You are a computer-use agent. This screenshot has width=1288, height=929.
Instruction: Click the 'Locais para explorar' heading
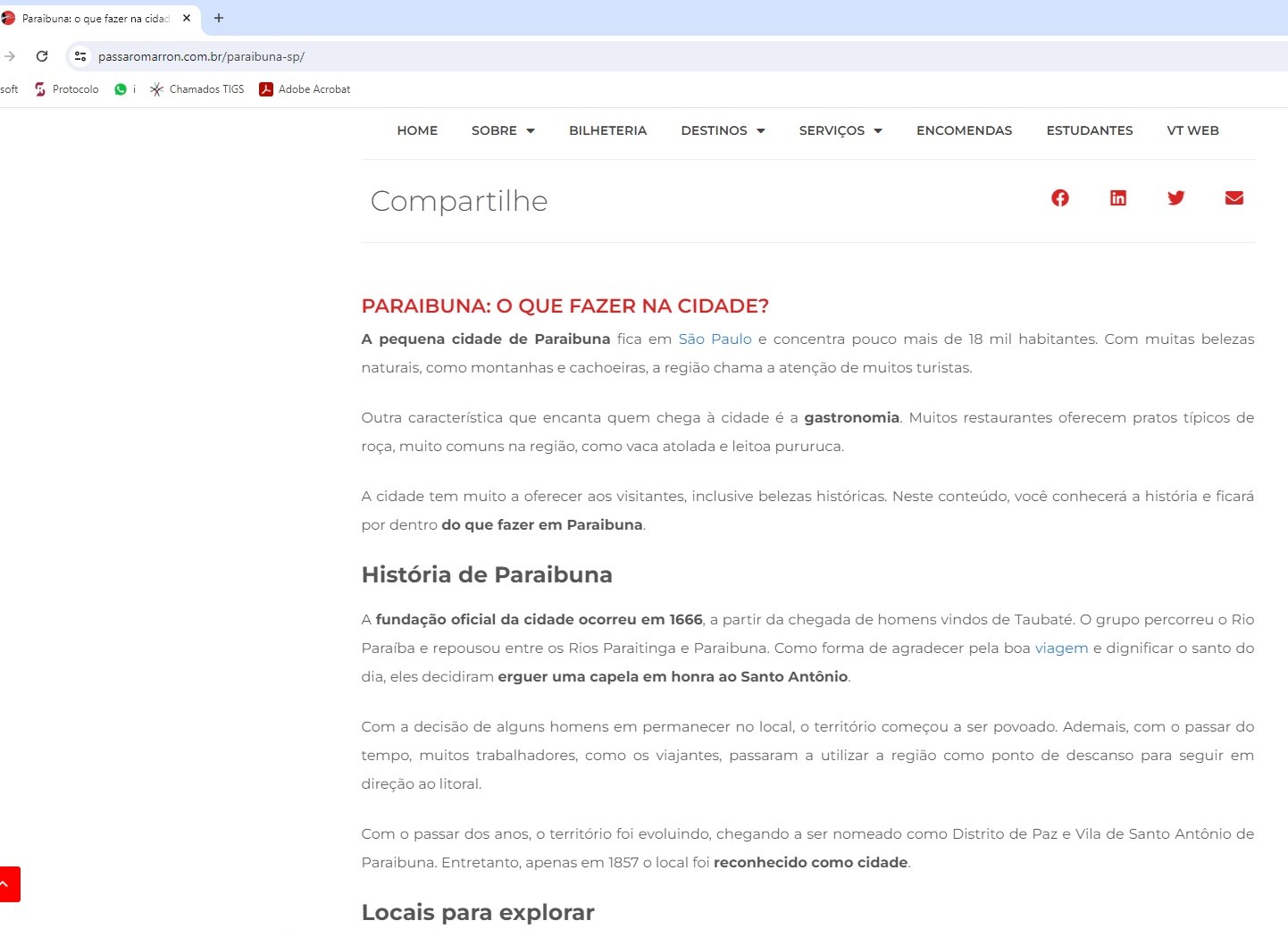478,912
